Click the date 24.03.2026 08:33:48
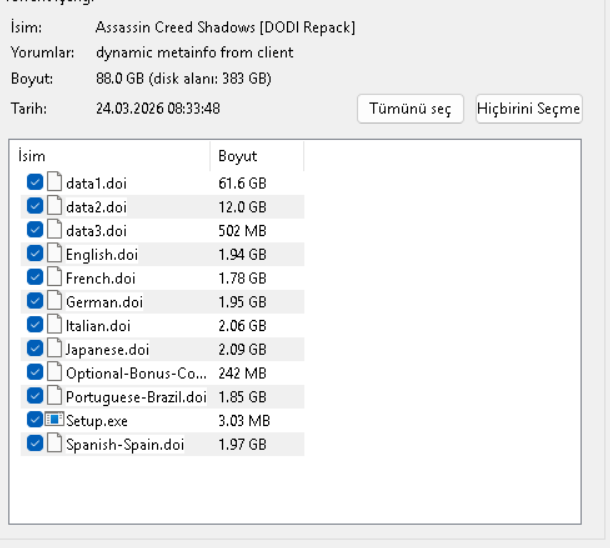 tap(158, 108)
